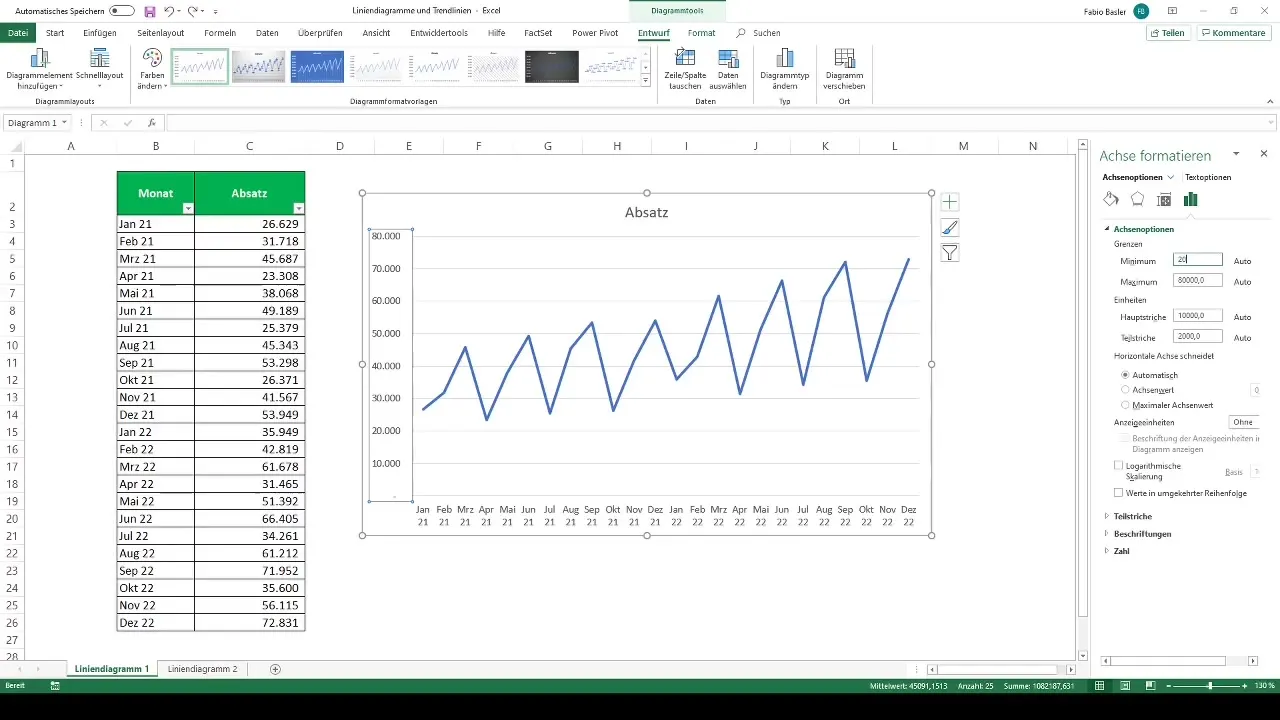Switch to Textoptionen tab in pane
This screenshot has width=1280, height=720.
pyautogui.click(x=1208, y=177)
